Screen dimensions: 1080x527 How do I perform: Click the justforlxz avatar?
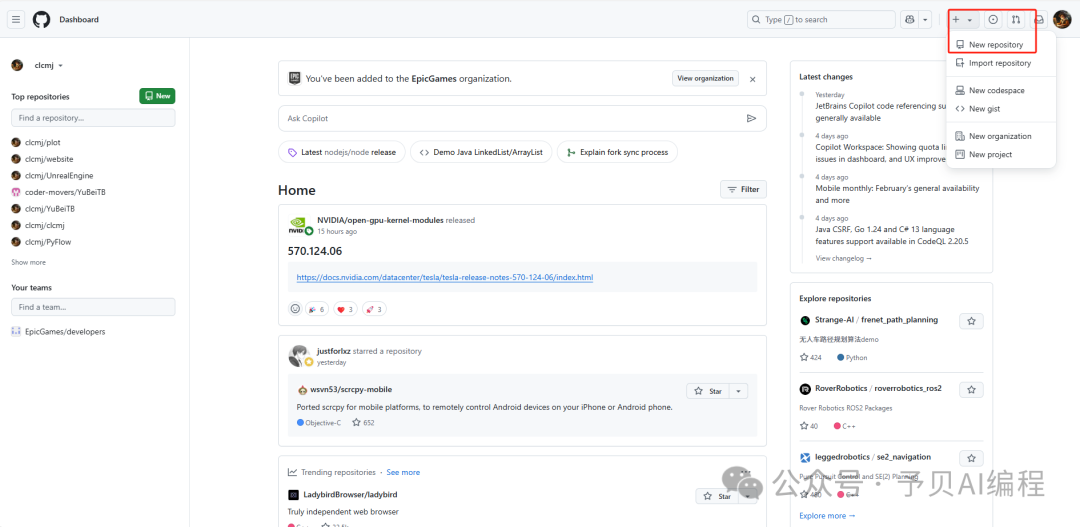click(x=297, y=355)
